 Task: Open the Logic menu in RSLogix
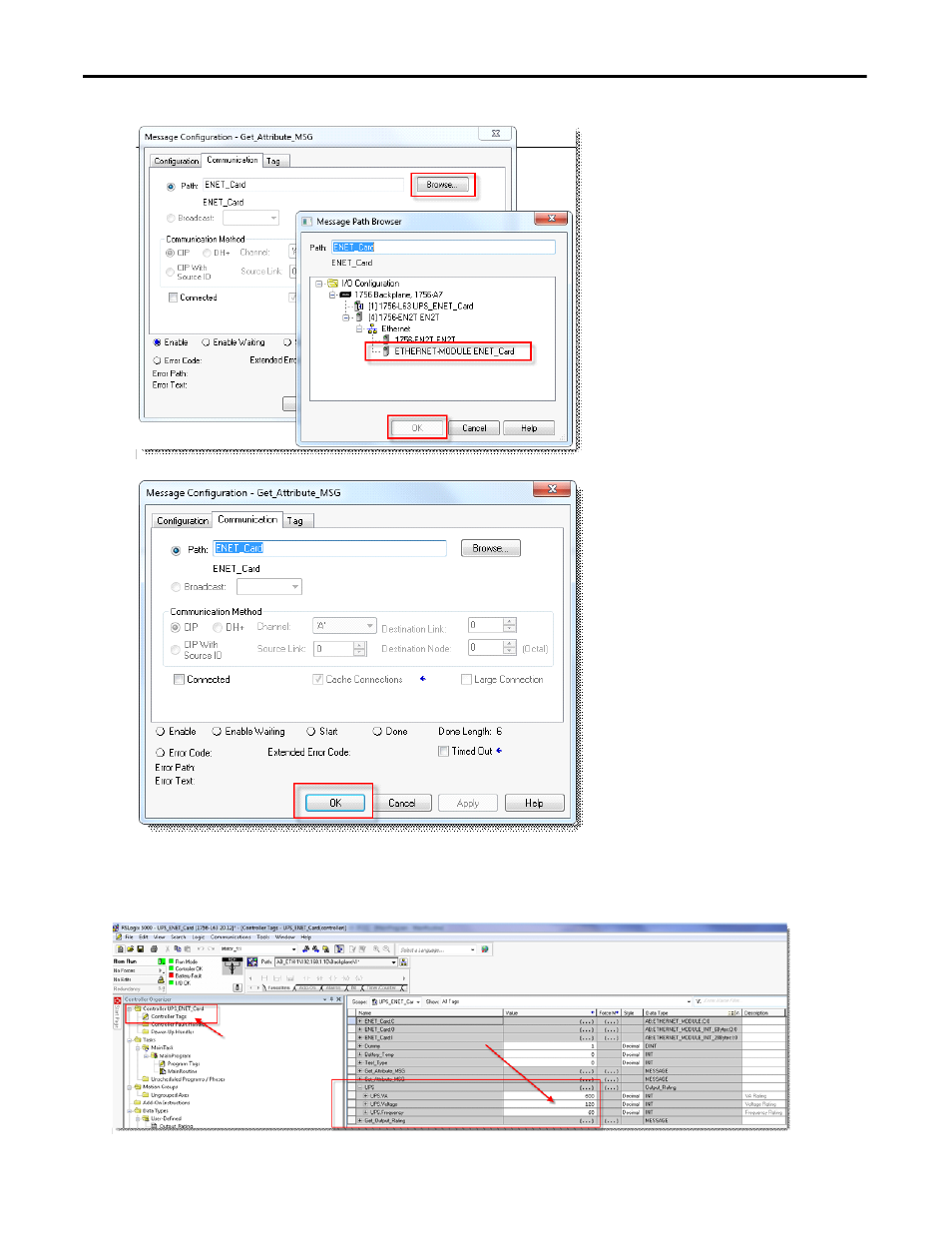(199, 936)
